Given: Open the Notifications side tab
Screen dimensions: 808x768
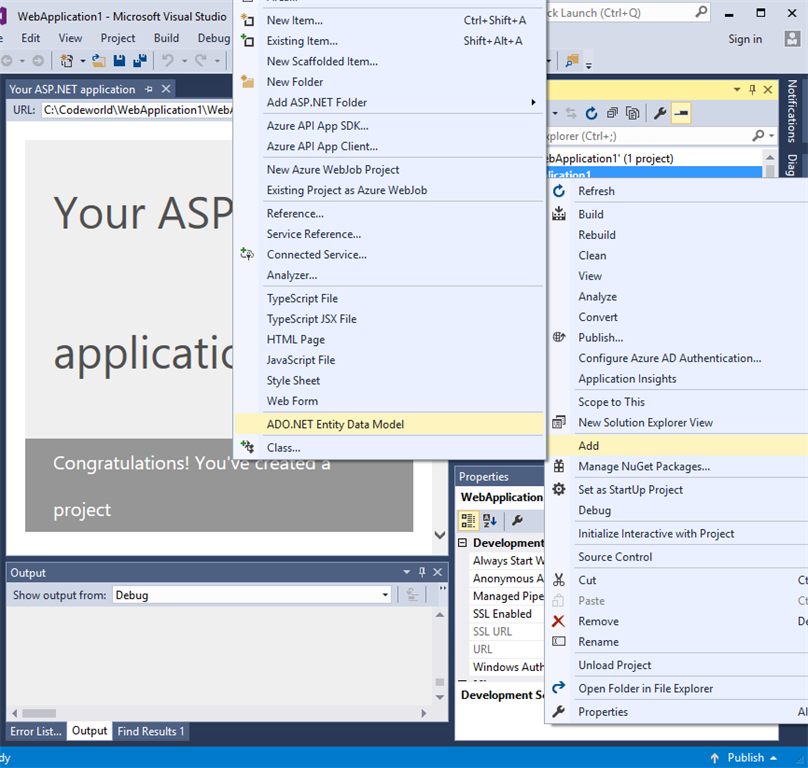Looking at the screenshot, I should tap(792, 111).
